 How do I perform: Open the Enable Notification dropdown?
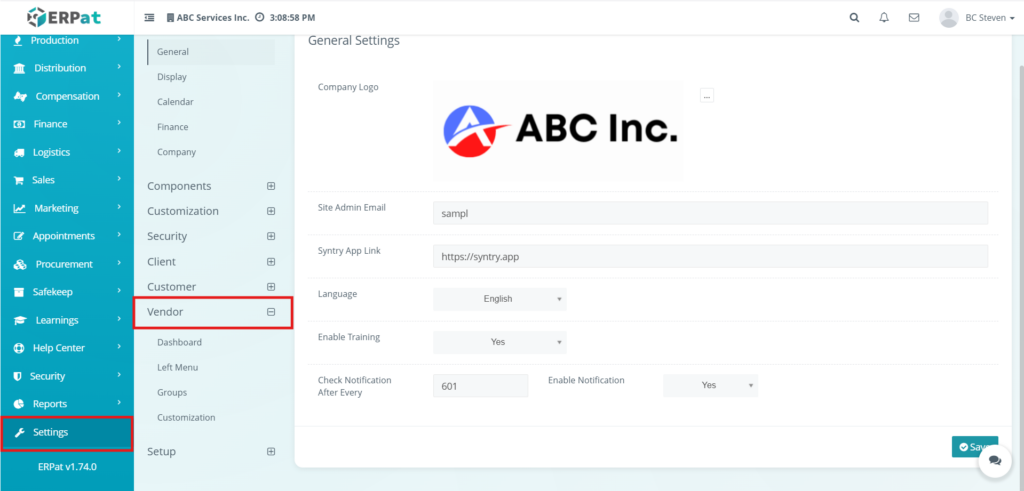pos(710,385)
